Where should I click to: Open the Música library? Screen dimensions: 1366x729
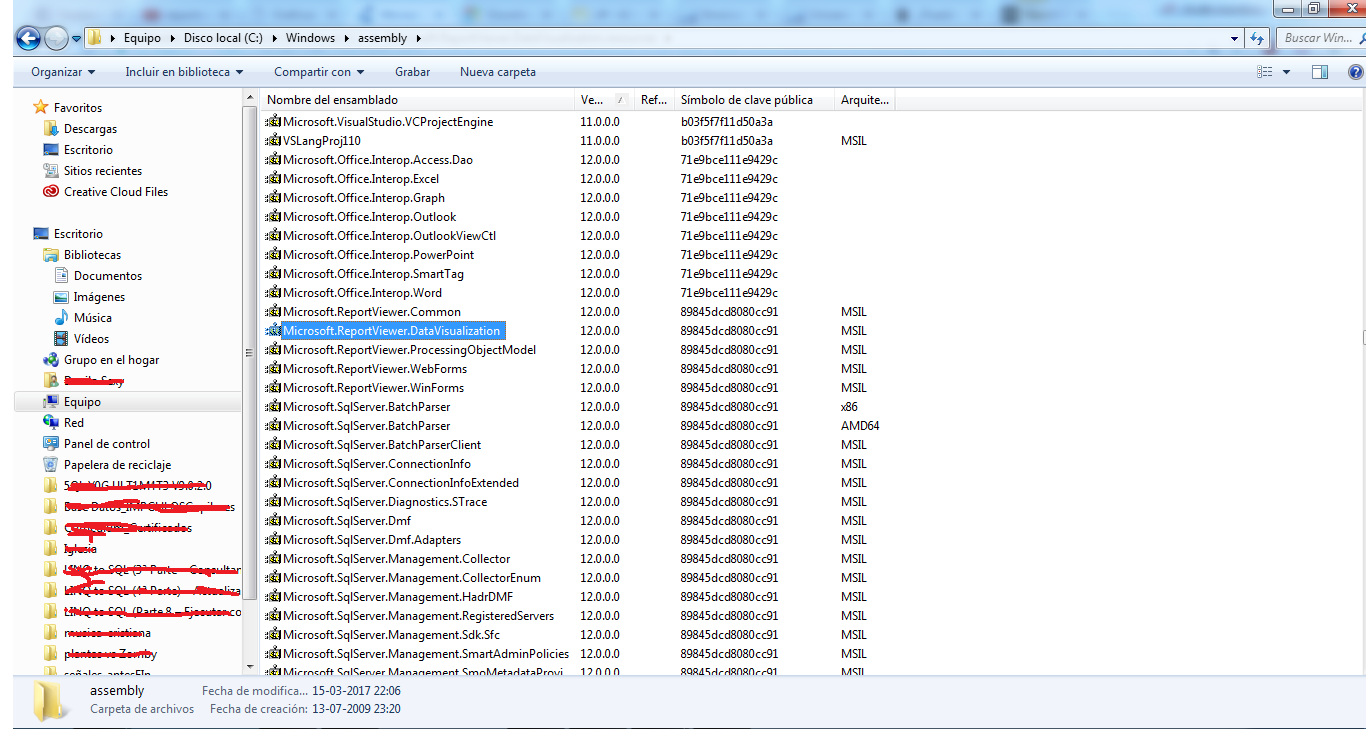coord(92,318)
